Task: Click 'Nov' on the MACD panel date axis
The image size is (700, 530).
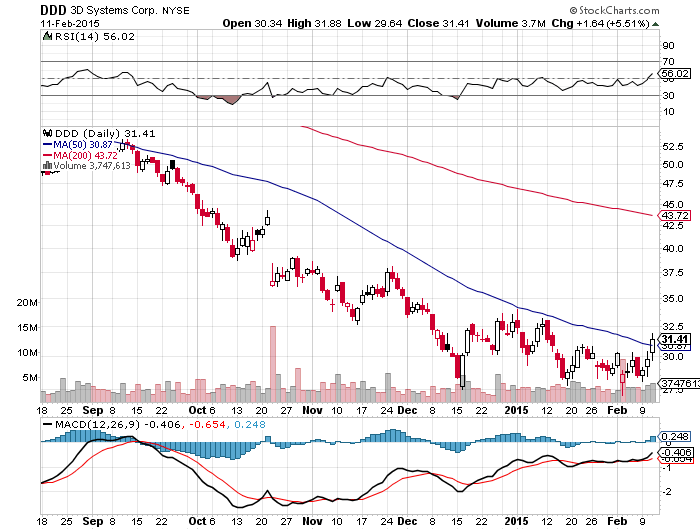Action: [312, 521]
